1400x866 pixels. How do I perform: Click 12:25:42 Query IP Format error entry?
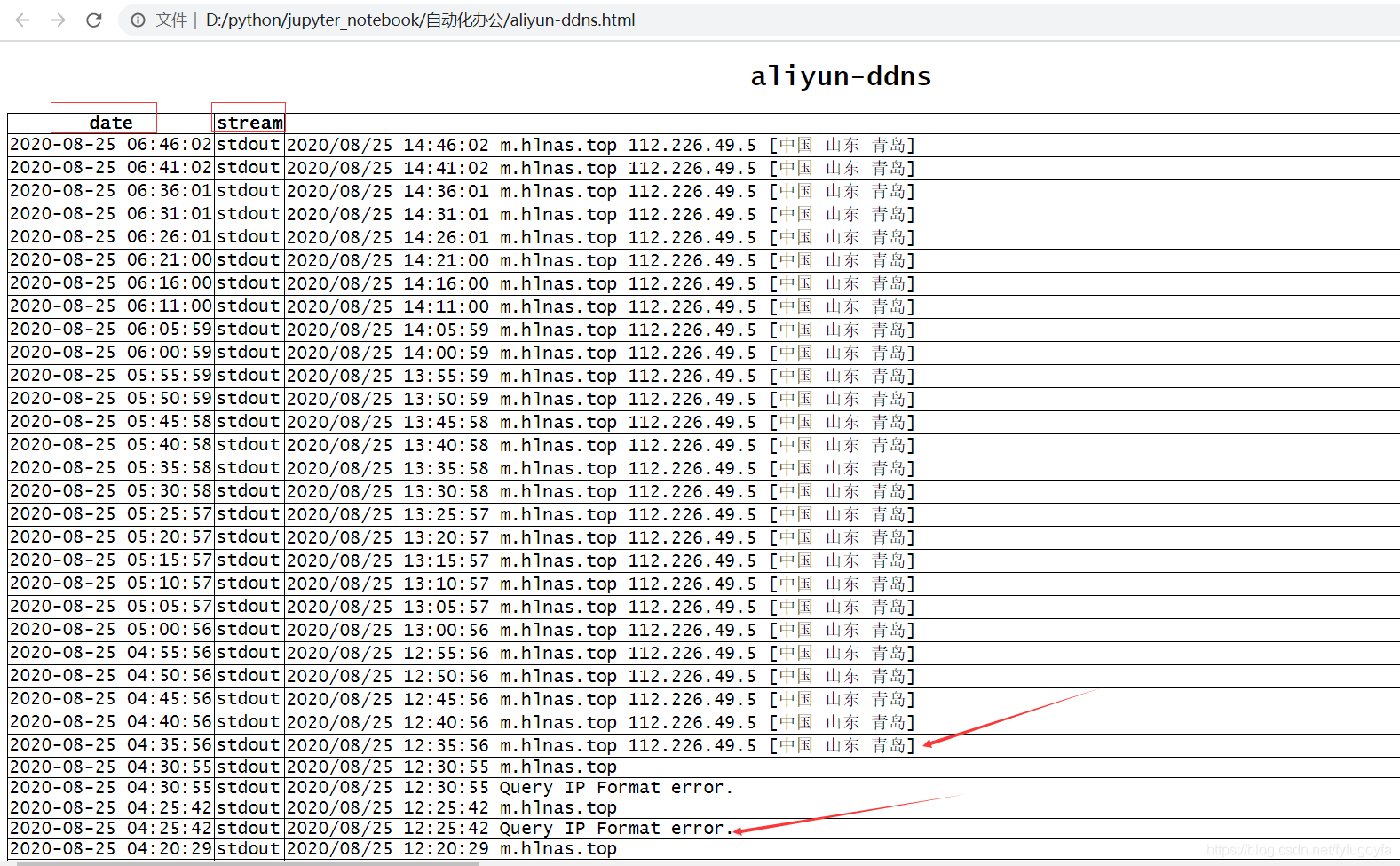click(510, 829)
